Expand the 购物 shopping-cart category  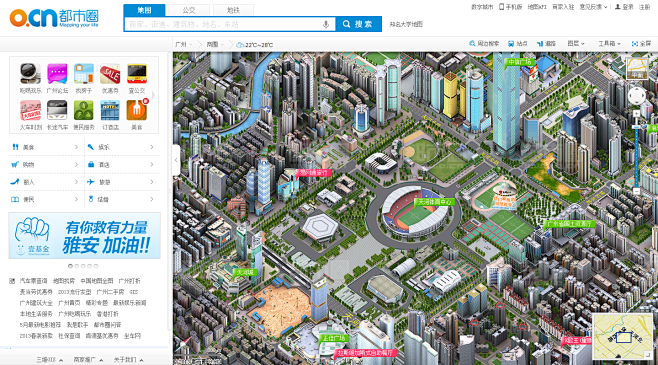tap(45, 165)
